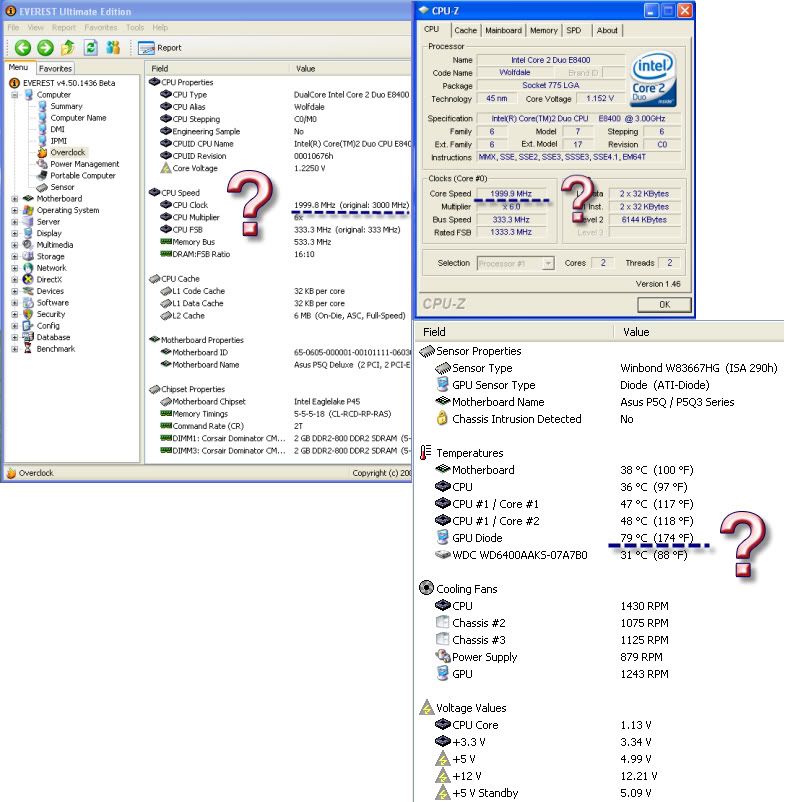This screenshot has height=802, width=785.
Task: Click the Benchmark hourglass icon
Action: pos(28,349)
